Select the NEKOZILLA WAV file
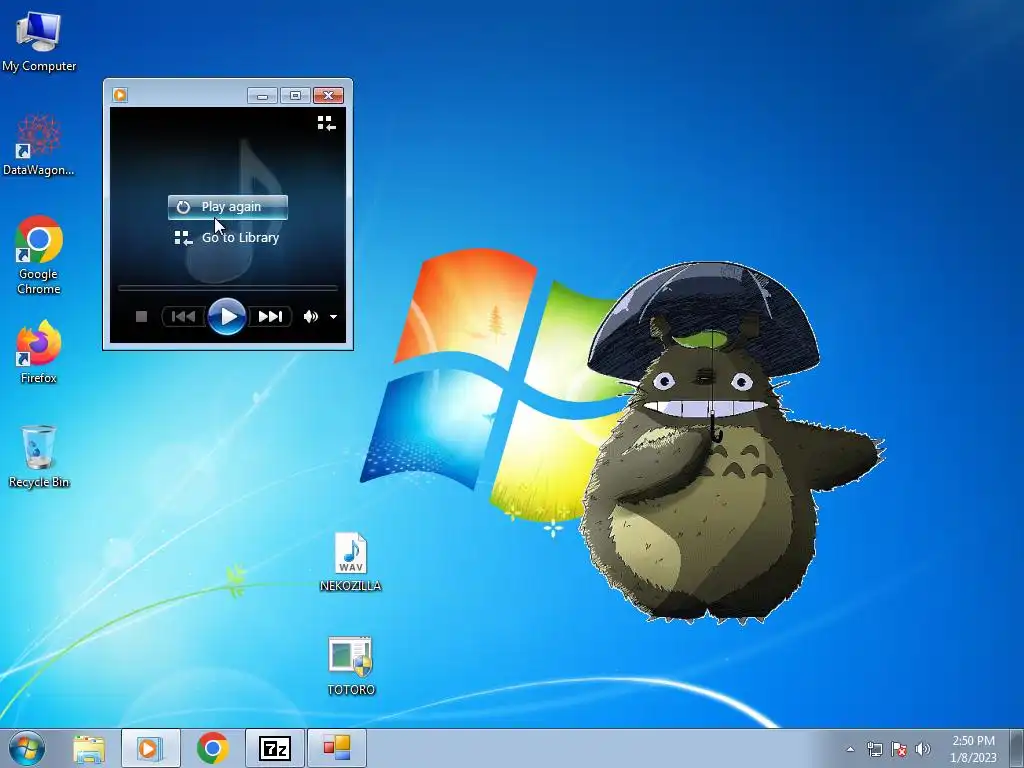Screen dimensions: 1024x768 pyautogui.click(x=351, y=562)
